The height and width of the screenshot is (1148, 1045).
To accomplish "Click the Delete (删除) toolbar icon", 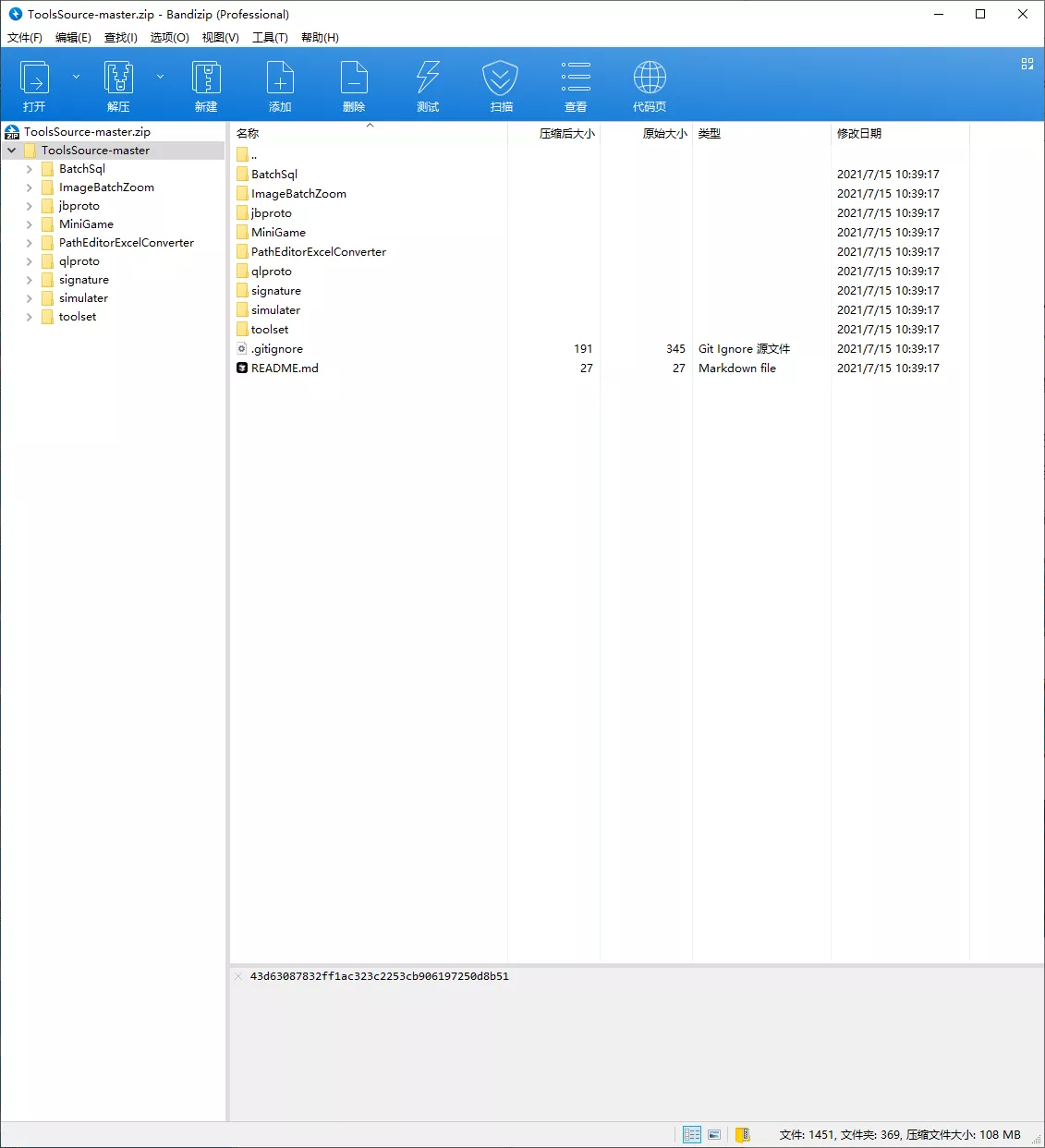I will tap(354, 85).
